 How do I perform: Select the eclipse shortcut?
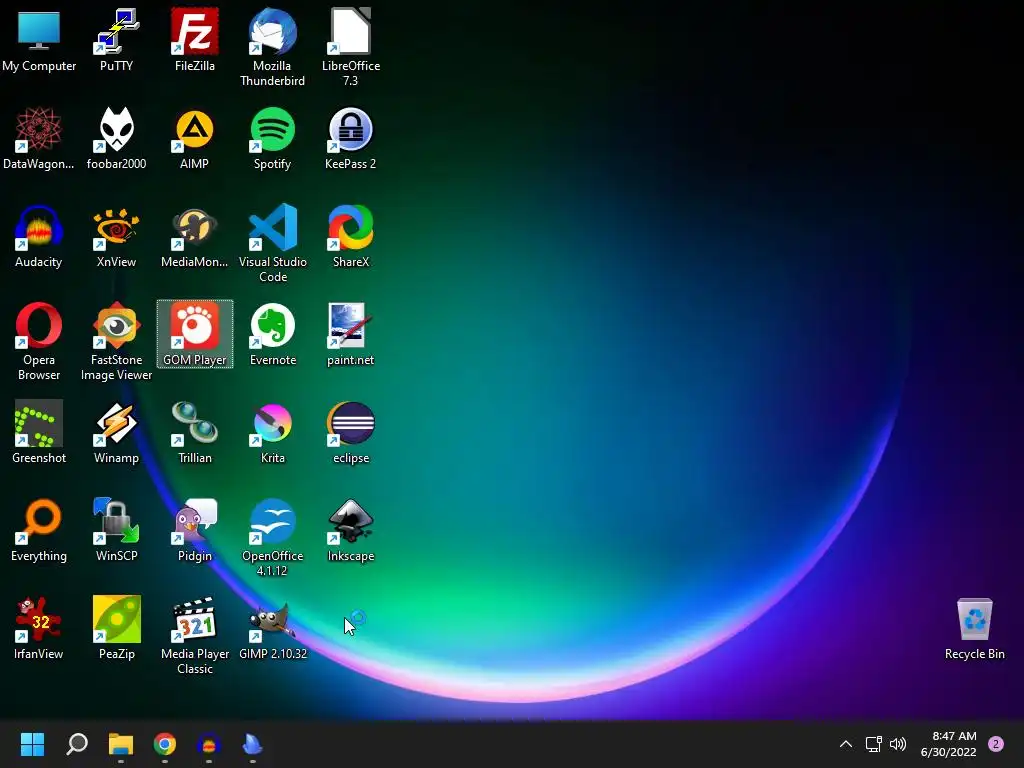[x=351, y=432]
